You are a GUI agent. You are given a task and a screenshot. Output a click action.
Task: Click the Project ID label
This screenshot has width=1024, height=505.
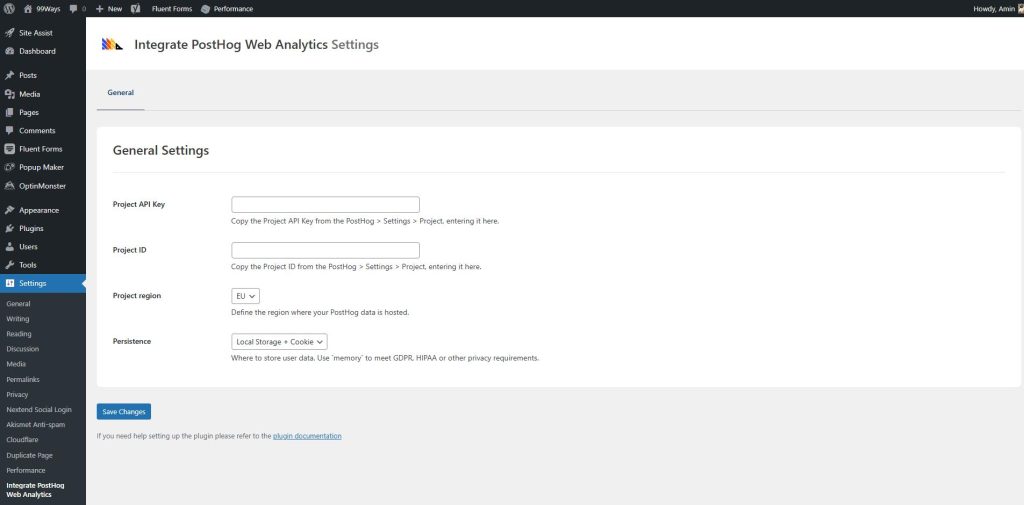click(129, 250)
